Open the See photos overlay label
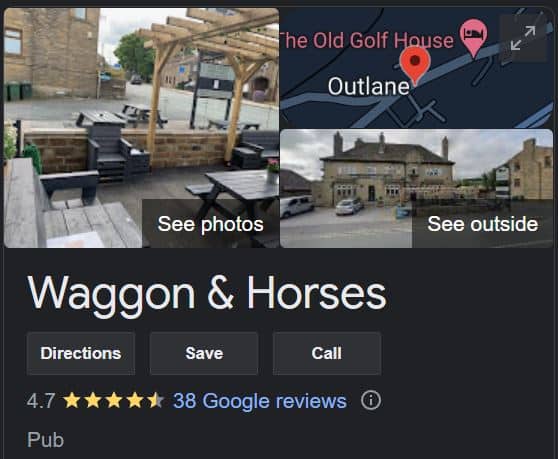This screenshot has height=459, width=558. tap(210, 224)
